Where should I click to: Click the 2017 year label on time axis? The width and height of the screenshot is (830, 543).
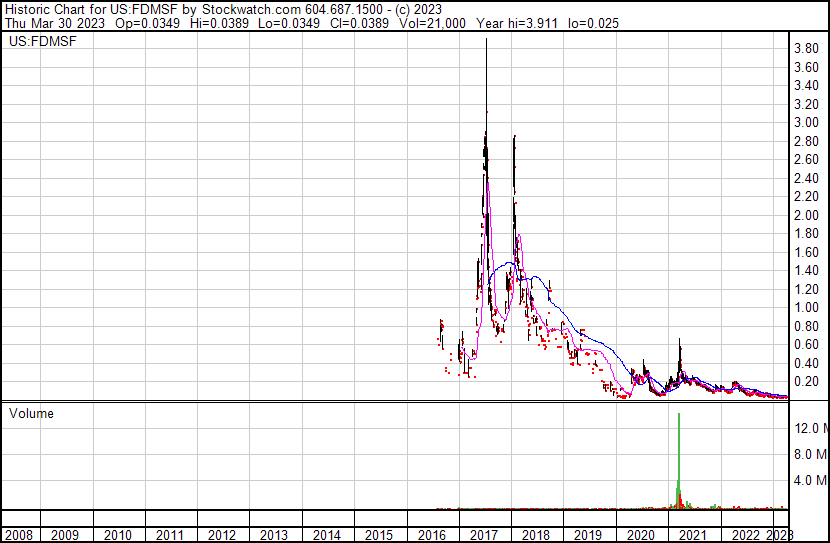(x=484, y=535)
